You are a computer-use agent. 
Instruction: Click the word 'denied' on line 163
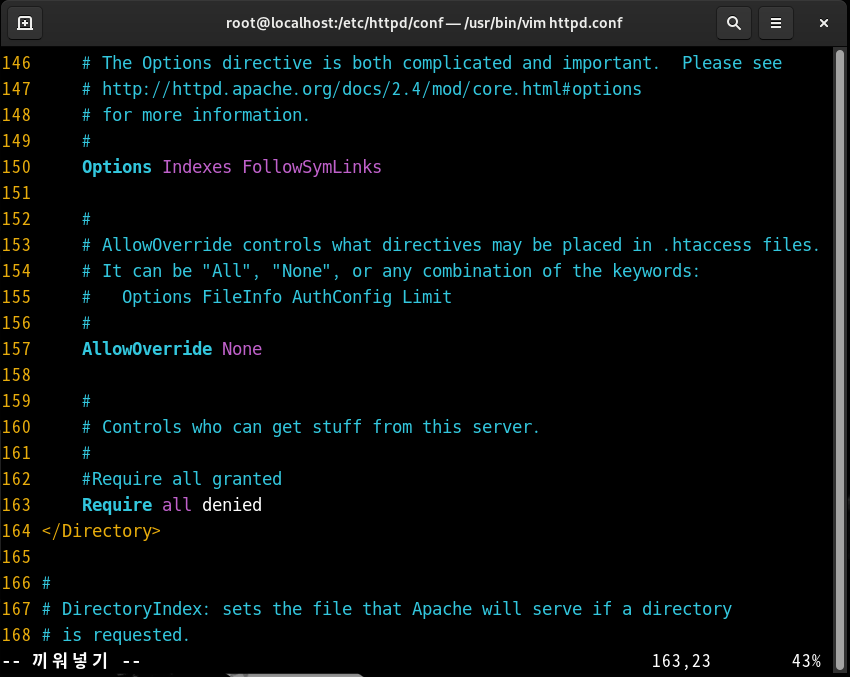[231, 505]
